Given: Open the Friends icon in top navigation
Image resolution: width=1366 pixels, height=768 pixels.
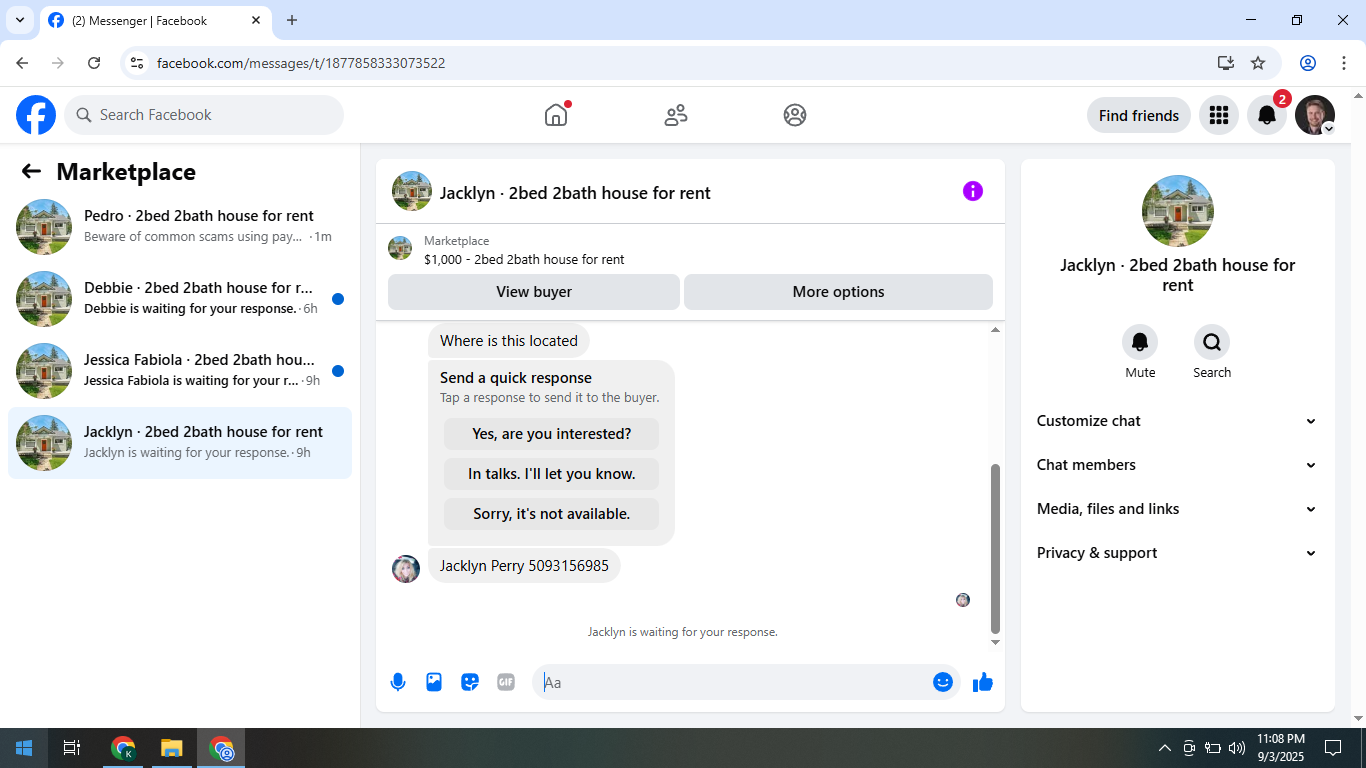Looking at the screenshot, I should pos(676,115).
